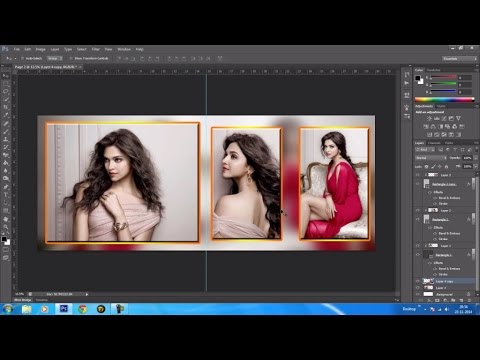Open the Auto-Select Group dropdown
The width and height of the screenshot is (480, 360).
(54, 58)
